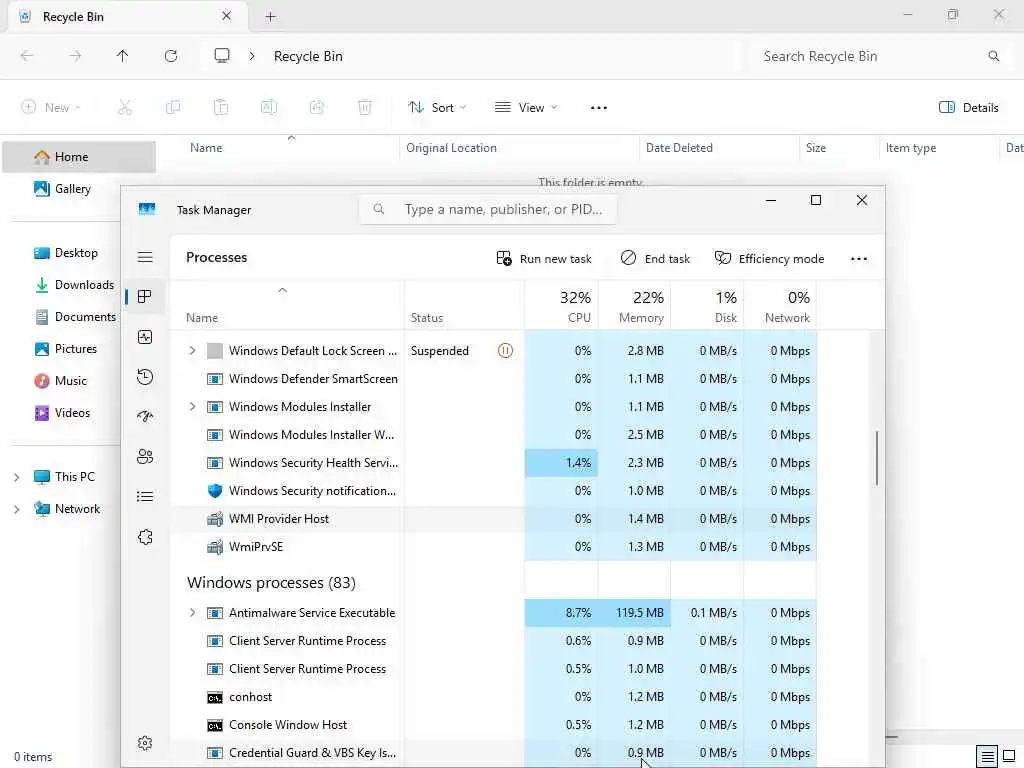Click Share icon in Explorer toolbar

[317, 108]
